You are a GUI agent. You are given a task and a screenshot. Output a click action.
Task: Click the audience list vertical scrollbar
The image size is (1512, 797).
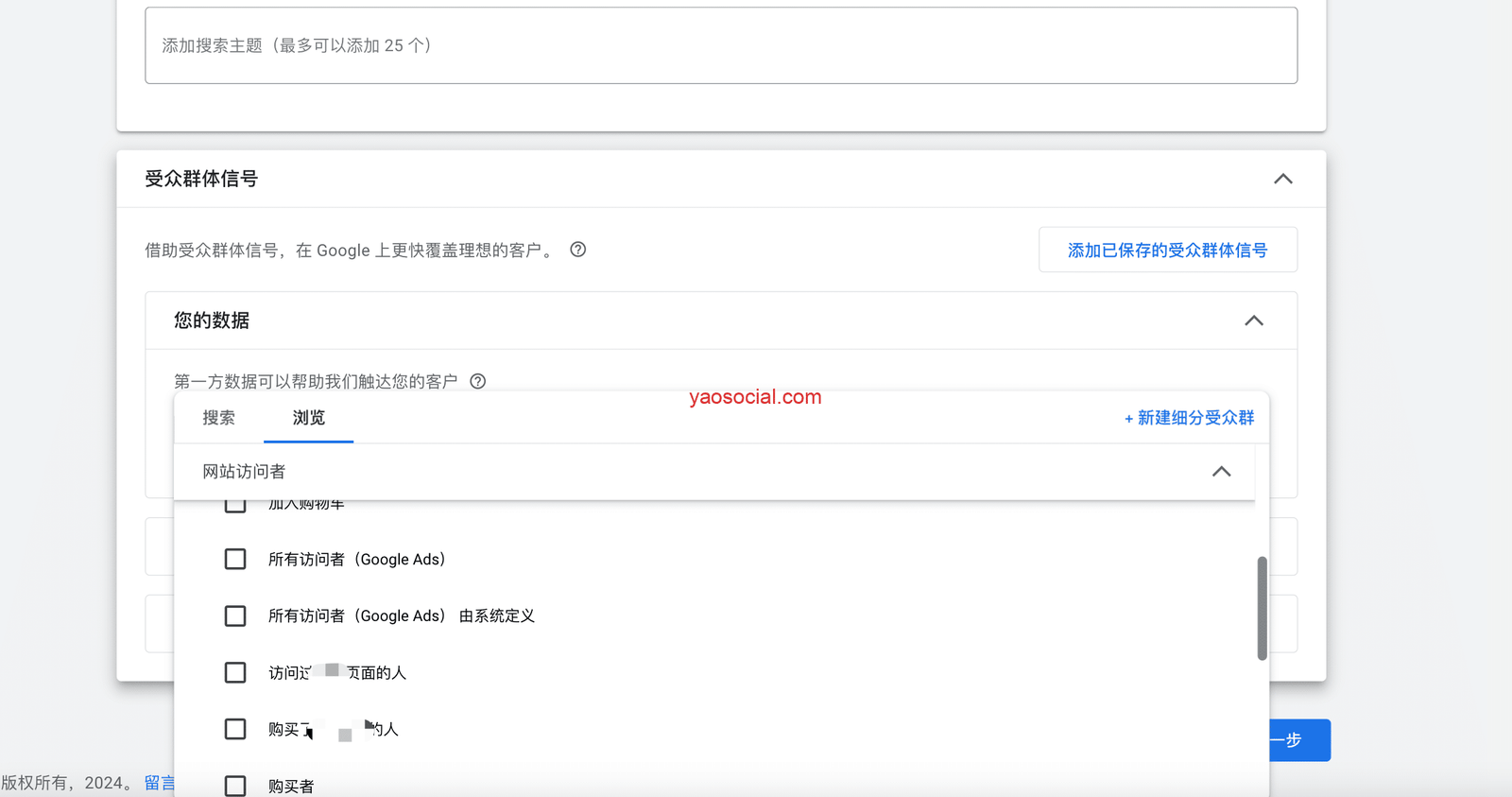[x=1262, y=608]
